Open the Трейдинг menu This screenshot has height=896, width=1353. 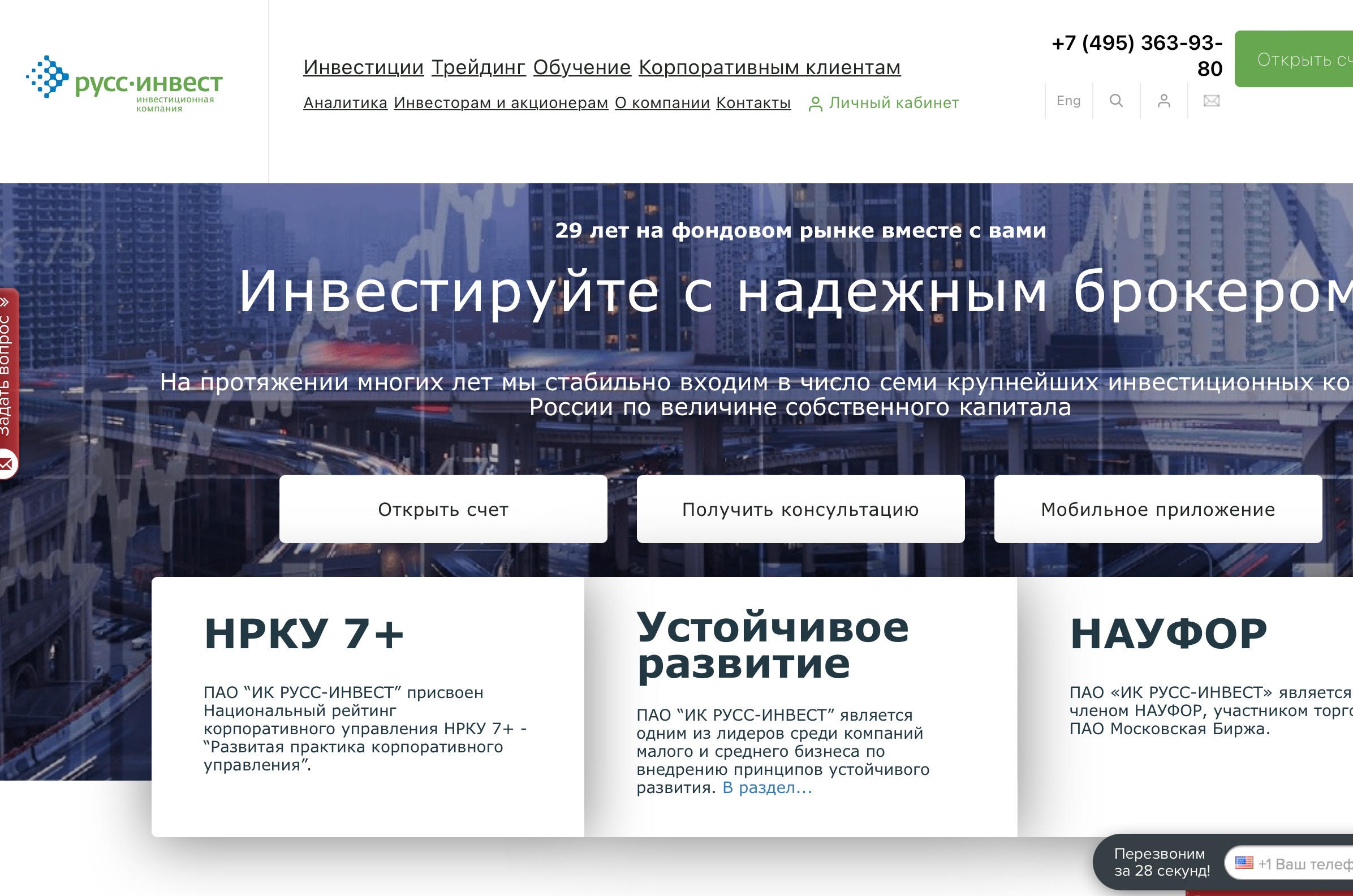[x=478, y=67]
